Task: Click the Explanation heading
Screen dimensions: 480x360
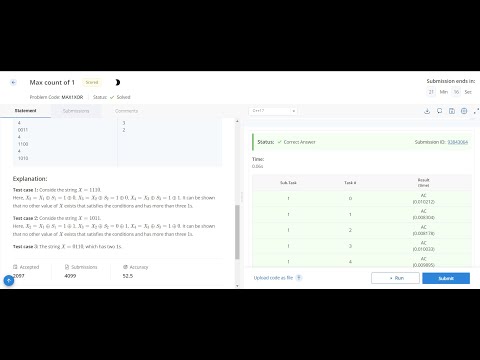Action: [x=30, y=179]
